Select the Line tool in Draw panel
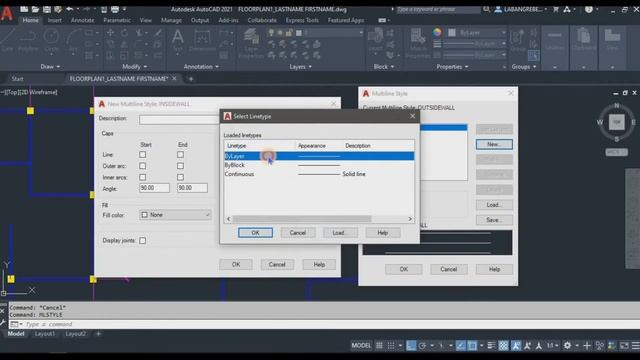Viewport: 640px width, 360px height. tap(7, 40)
